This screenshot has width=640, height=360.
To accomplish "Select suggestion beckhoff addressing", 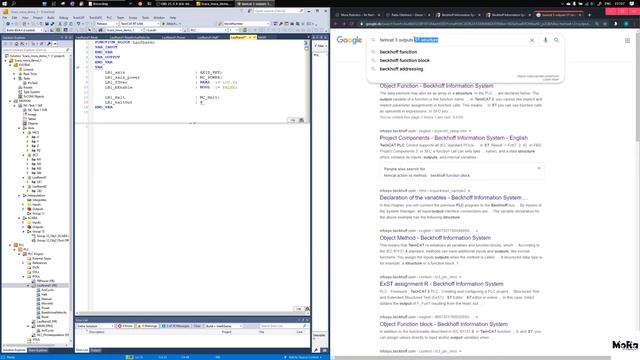I will pos(401,69).
